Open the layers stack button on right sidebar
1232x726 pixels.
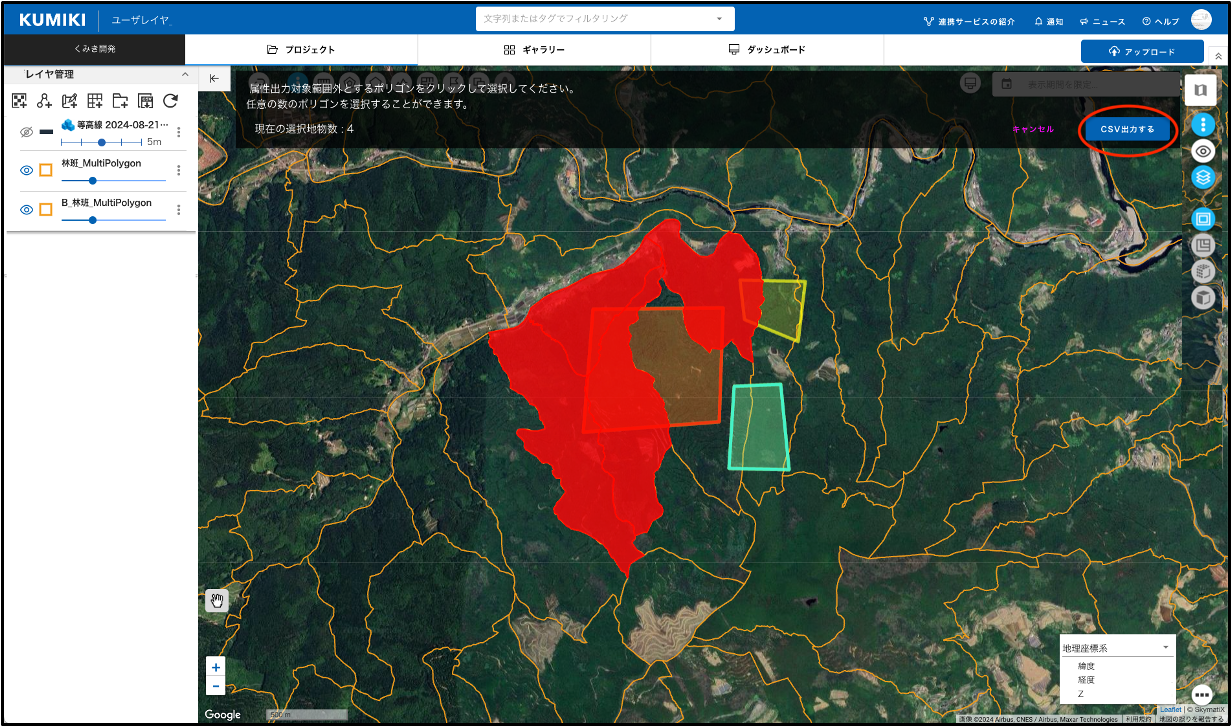coord(1203,178)
